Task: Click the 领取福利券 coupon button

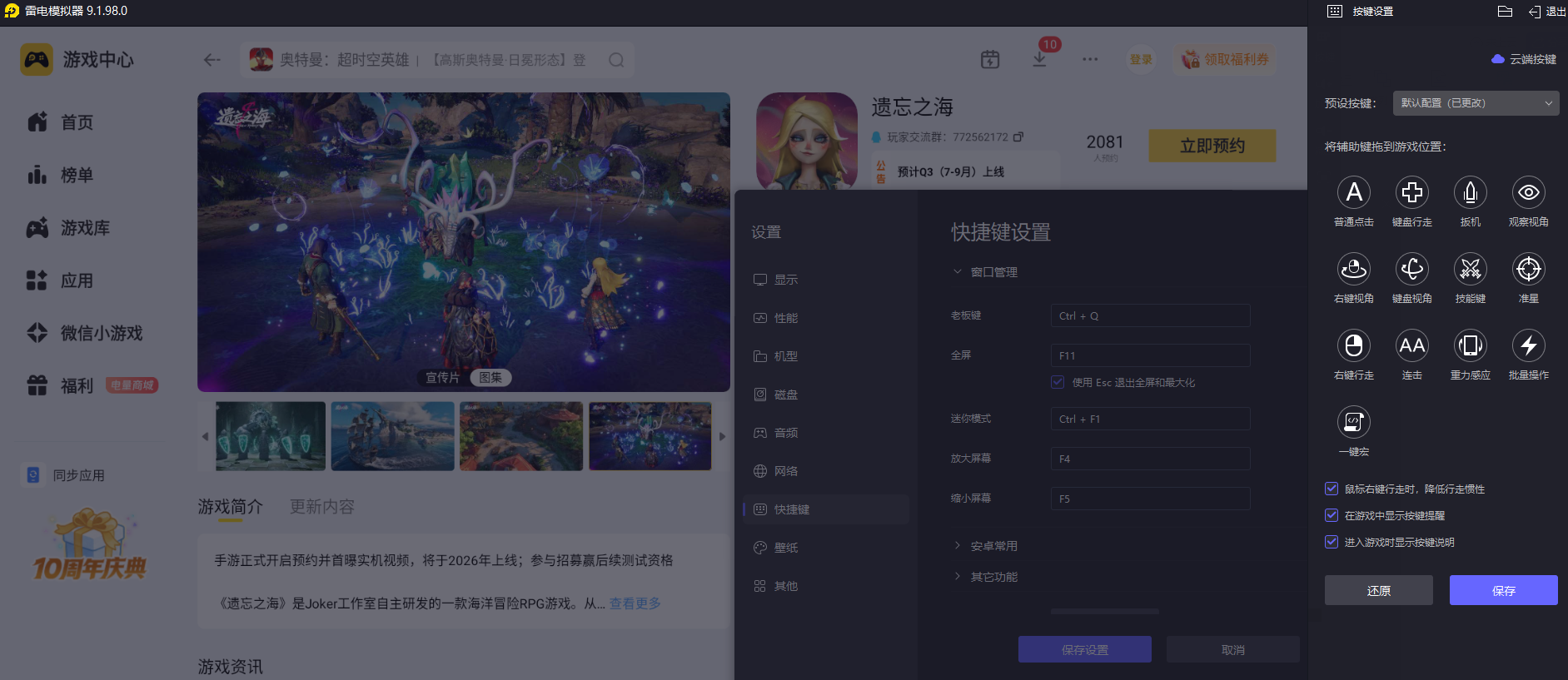Action: click(1225, 59)
